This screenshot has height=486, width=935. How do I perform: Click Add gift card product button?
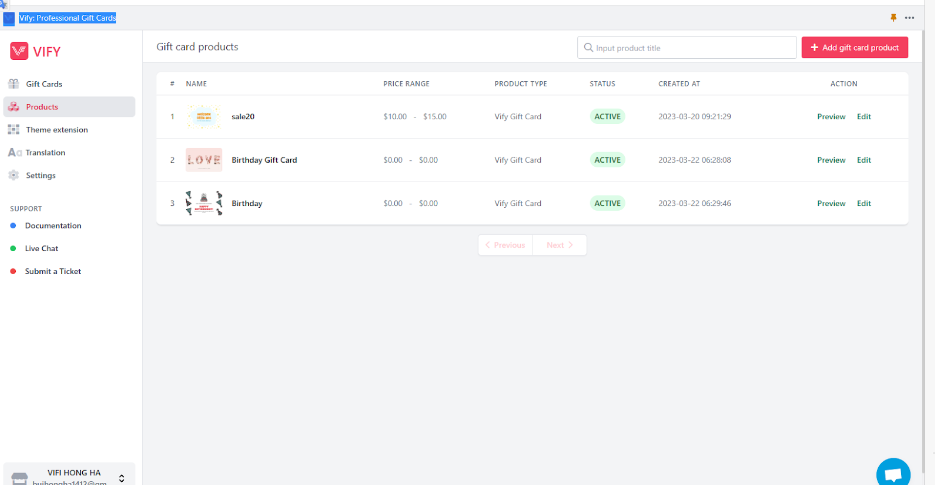(x=854, y=47)
